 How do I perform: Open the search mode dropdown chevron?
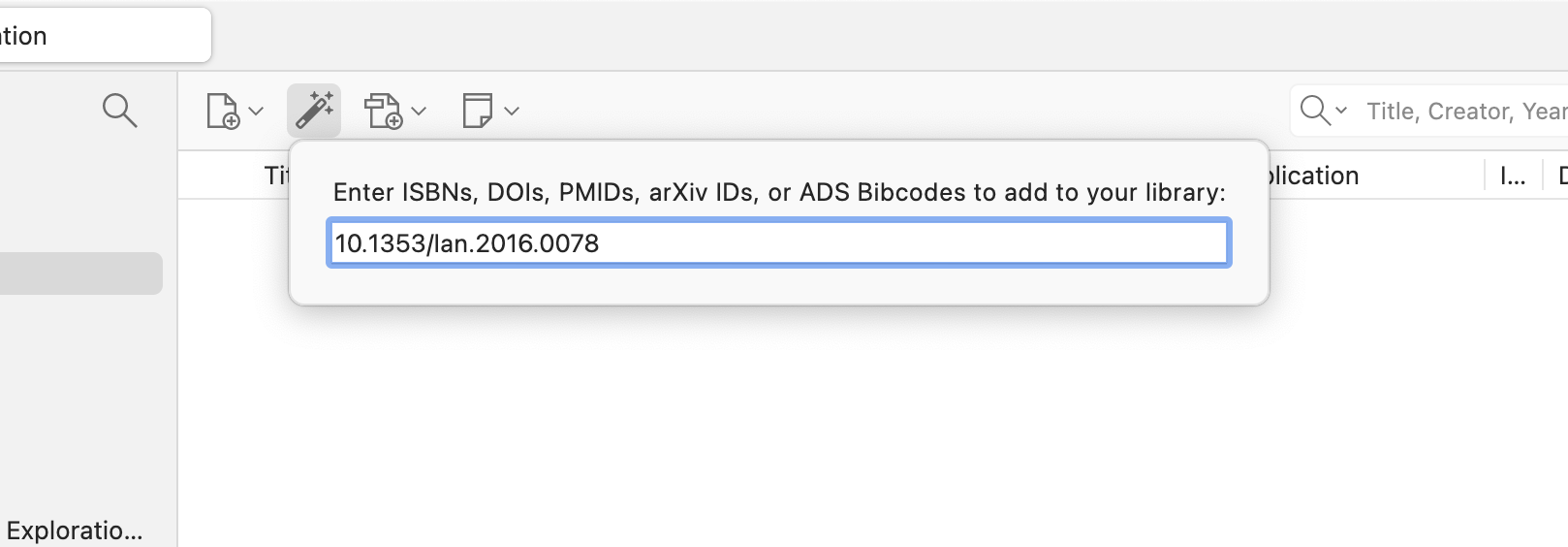(1341, 111)
